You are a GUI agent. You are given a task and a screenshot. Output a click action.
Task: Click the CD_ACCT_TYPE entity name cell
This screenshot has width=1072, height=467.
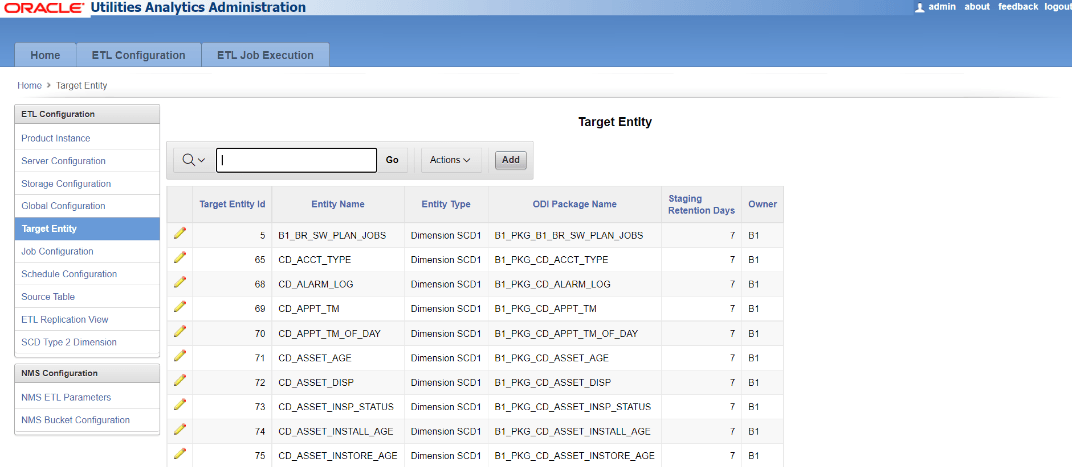tap(338, 260)
